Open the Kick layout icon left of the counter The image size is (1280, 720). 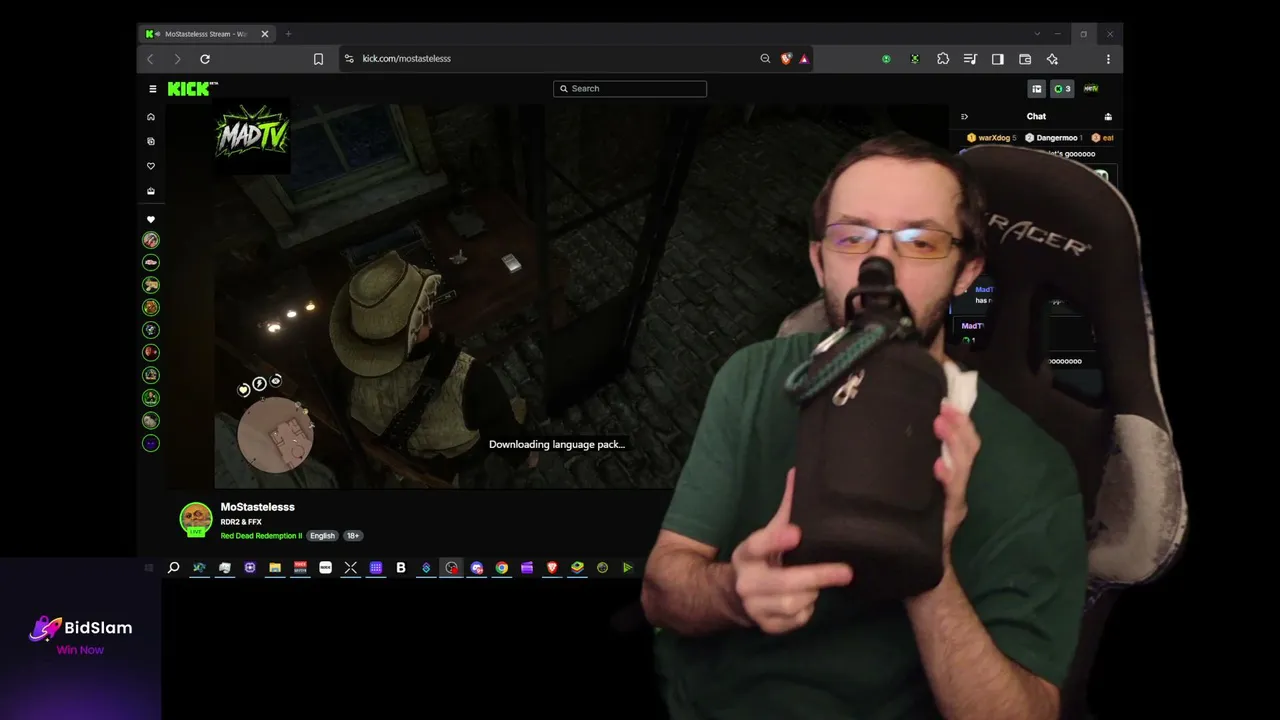[x=1037, y=89]
